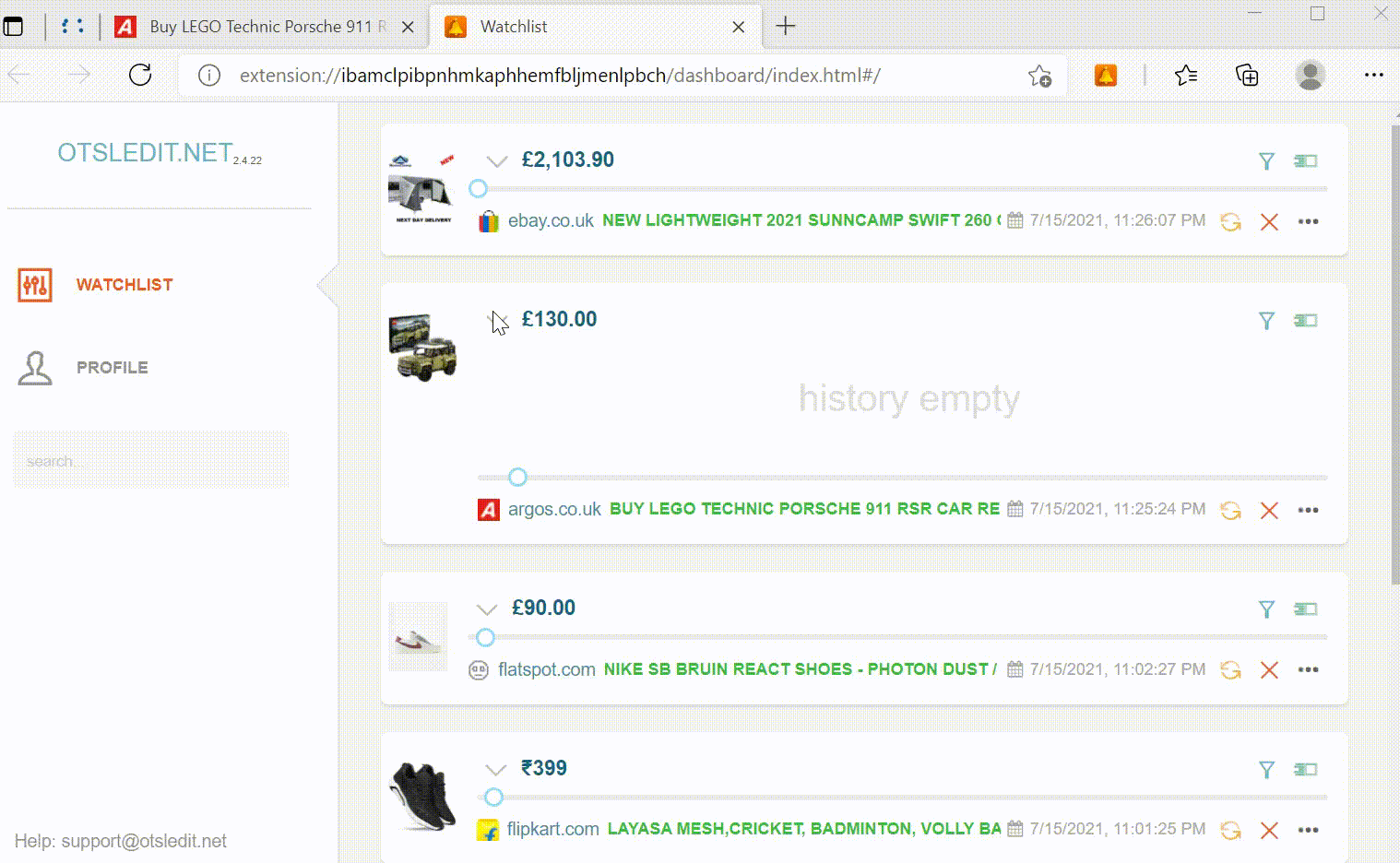
Task: Expand history for the £2,103.90 item
Action: 497,161
